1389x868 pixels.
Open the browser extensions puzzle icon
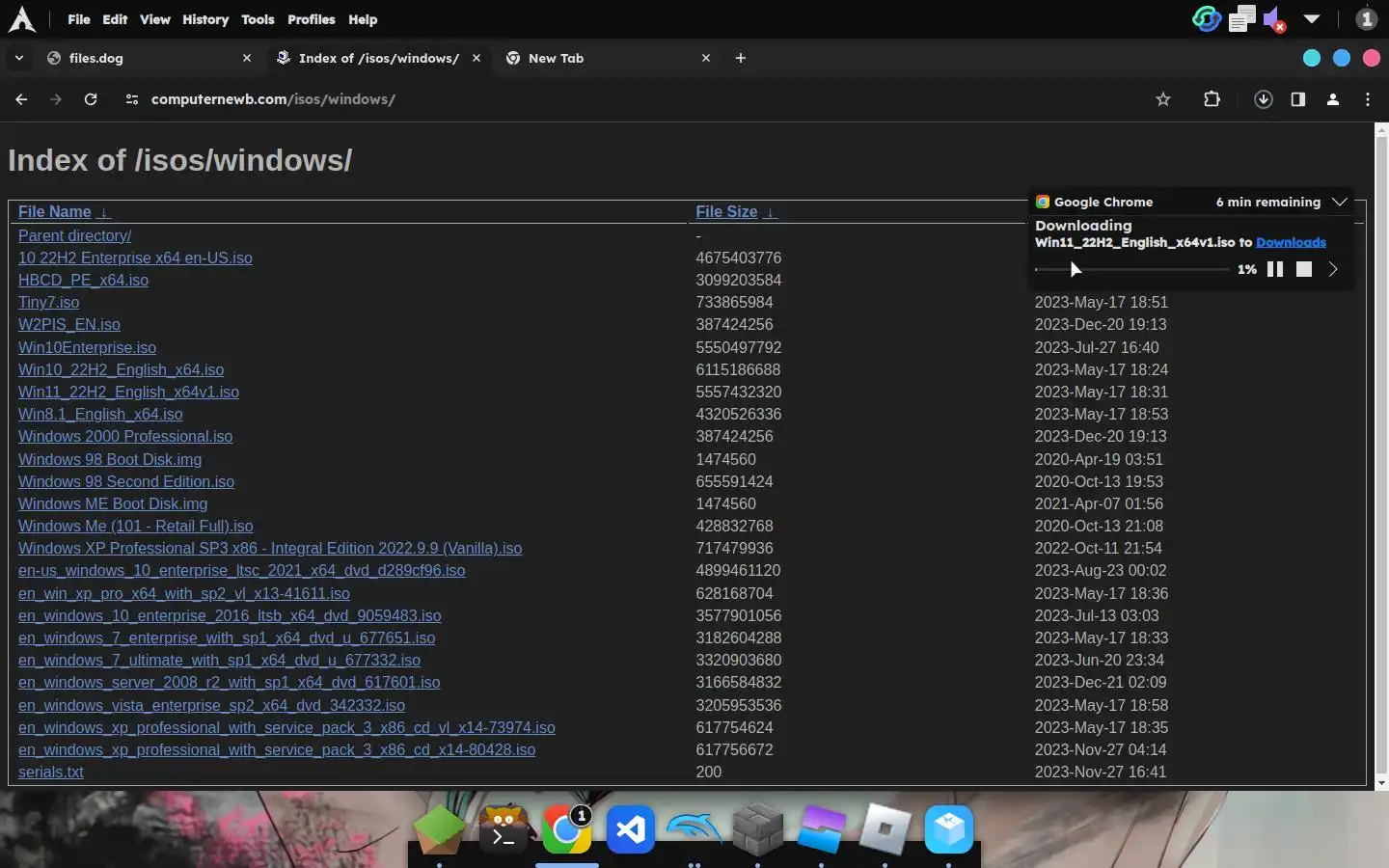coord(1212,99)
